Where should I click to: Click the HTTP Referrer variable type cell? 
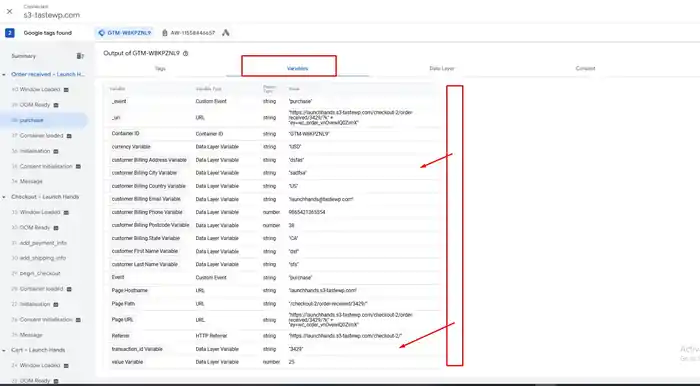[x=211, y=336]
